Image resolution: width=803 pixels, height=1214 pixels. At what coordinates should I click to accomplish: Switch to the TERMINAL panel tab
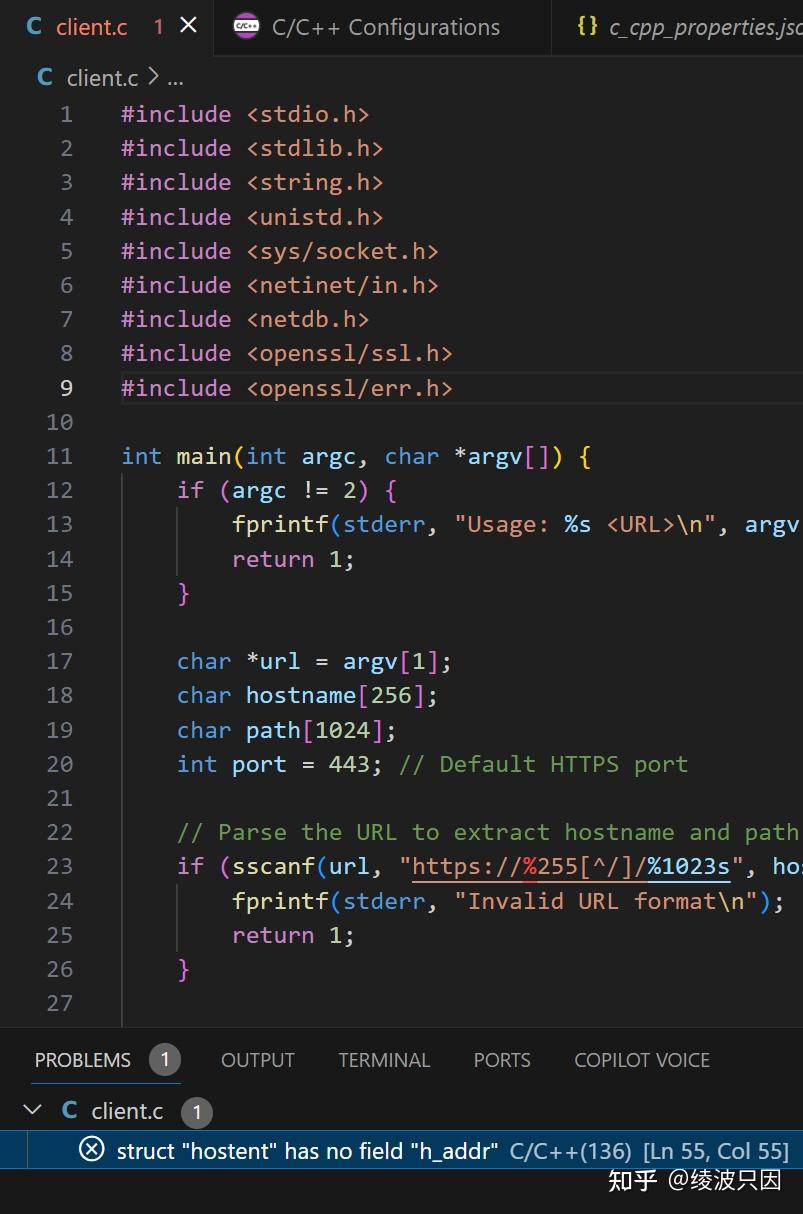coord(384,1060)
